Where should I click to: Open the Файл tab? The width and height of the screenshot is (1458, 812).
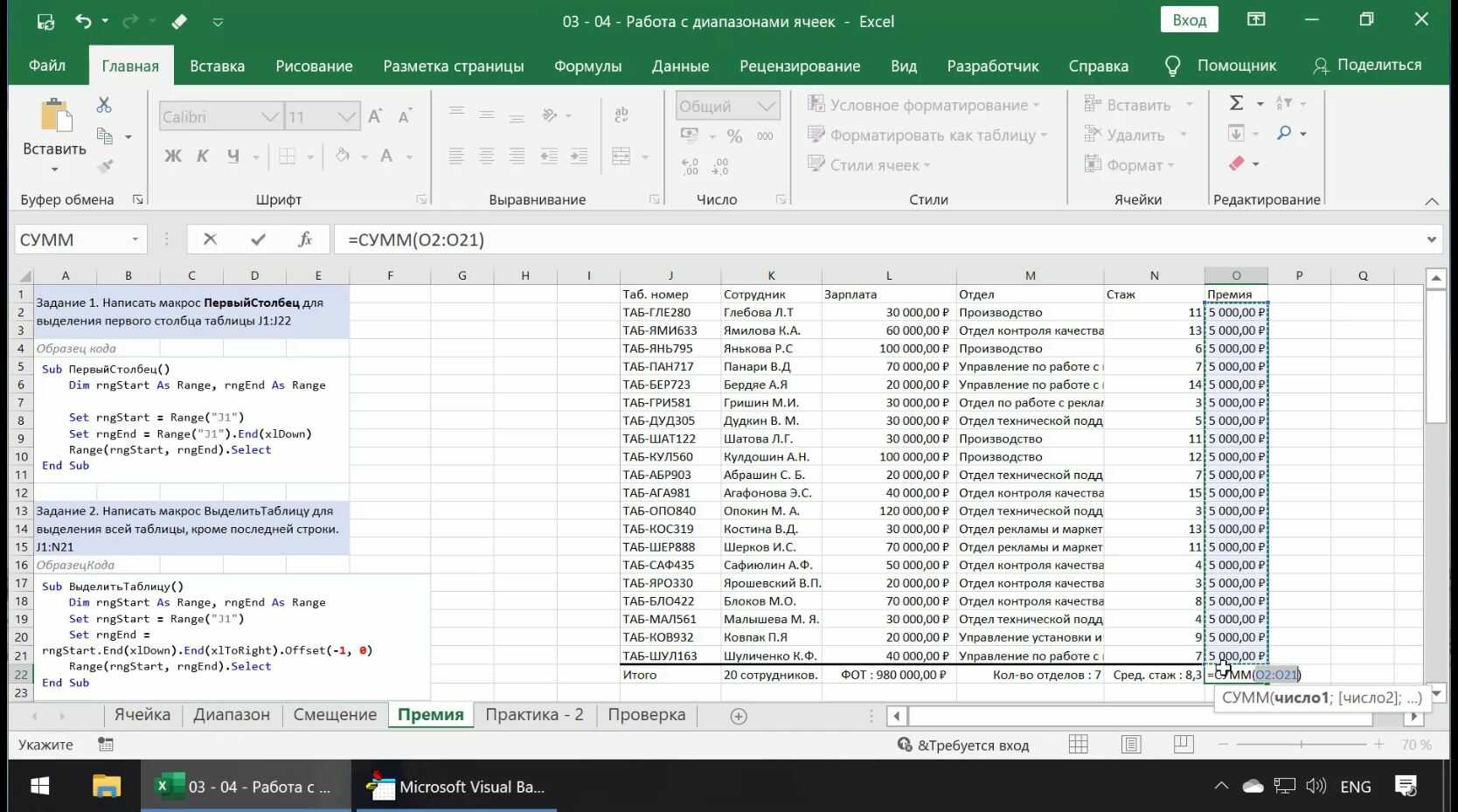click(47, 66)
